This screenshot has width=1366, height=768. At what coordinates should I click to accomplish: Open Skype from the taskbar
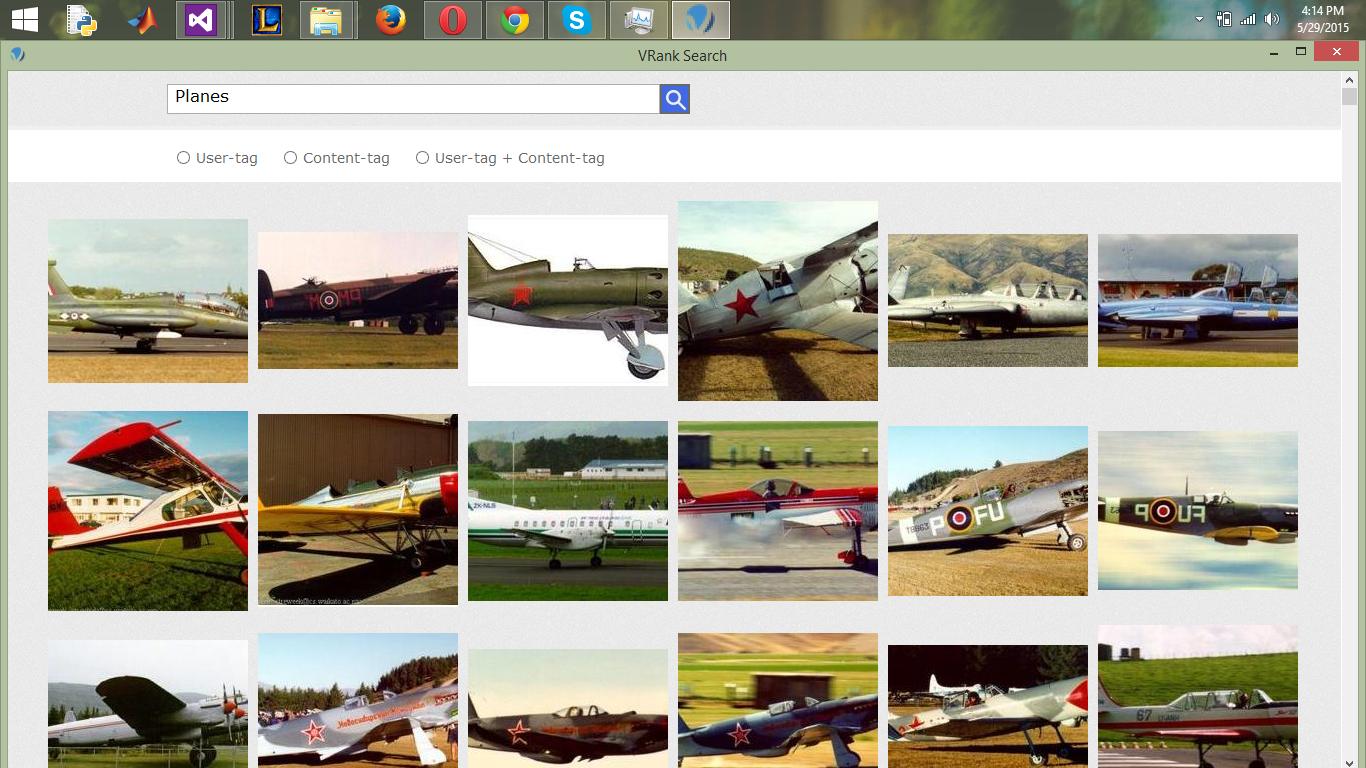coord(577,20)
